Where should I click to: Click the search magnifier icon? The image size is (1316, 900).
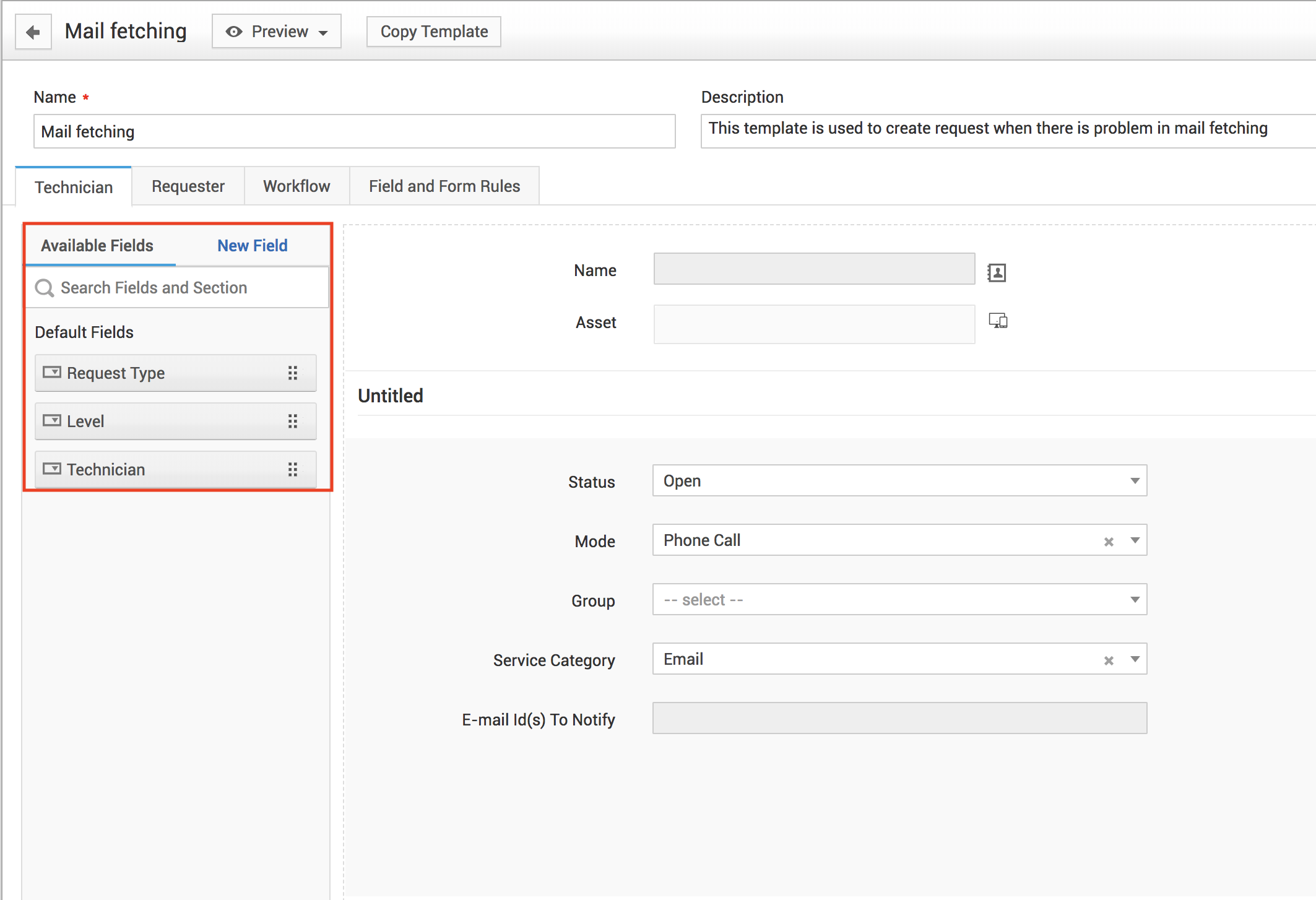45,288
